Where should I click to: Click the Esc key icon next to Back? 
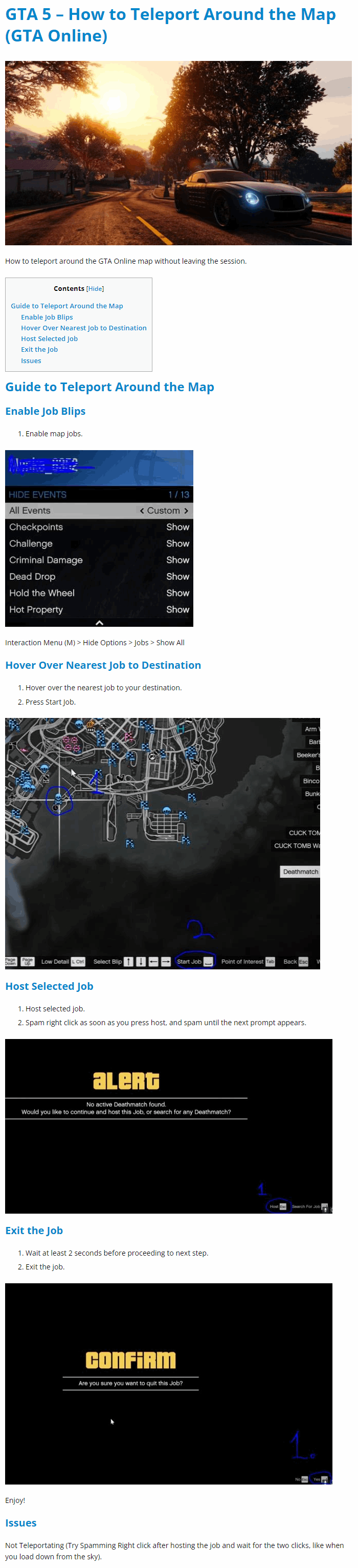pos(303,962)
